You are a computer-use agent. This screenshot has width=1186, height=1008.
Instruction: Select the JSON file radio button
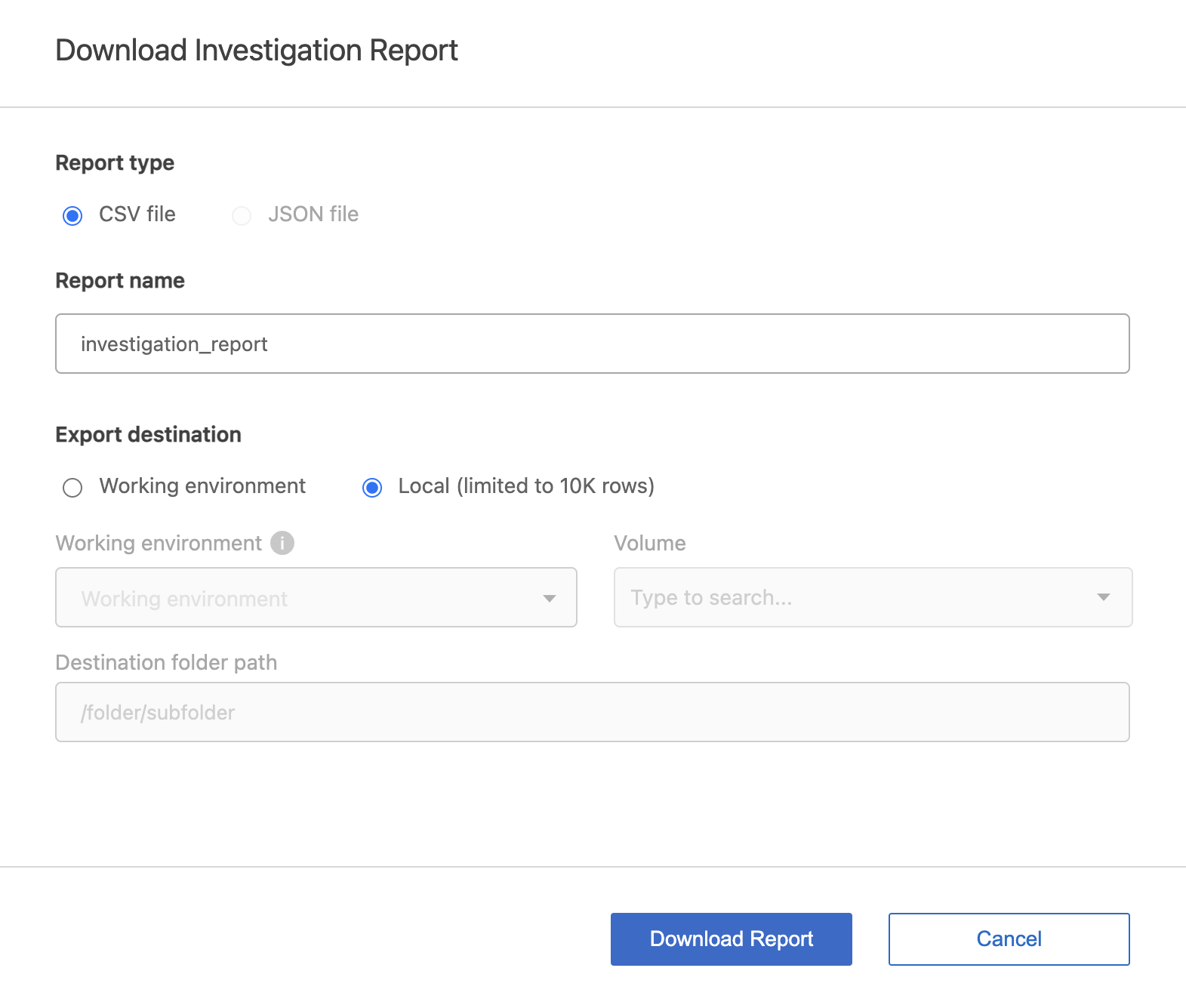[242, 216]
